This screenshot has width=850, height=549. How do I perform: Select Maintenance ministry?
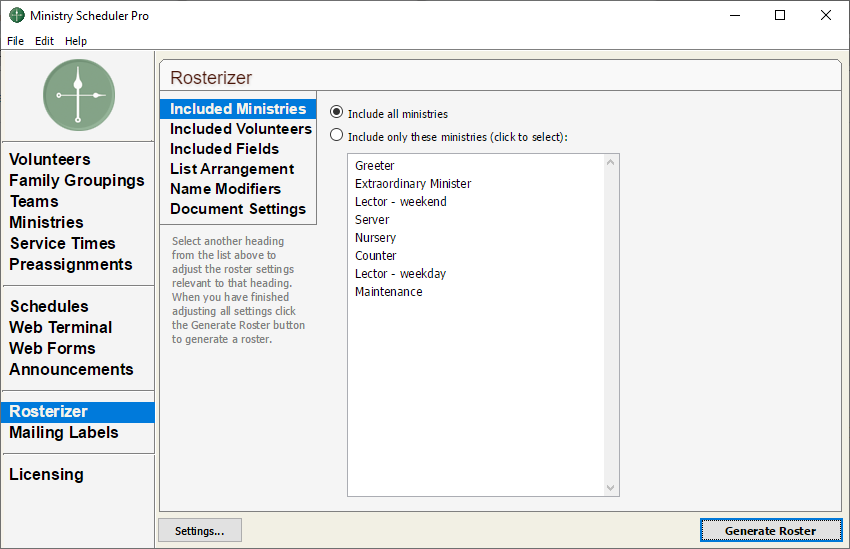tap(389, 292)
